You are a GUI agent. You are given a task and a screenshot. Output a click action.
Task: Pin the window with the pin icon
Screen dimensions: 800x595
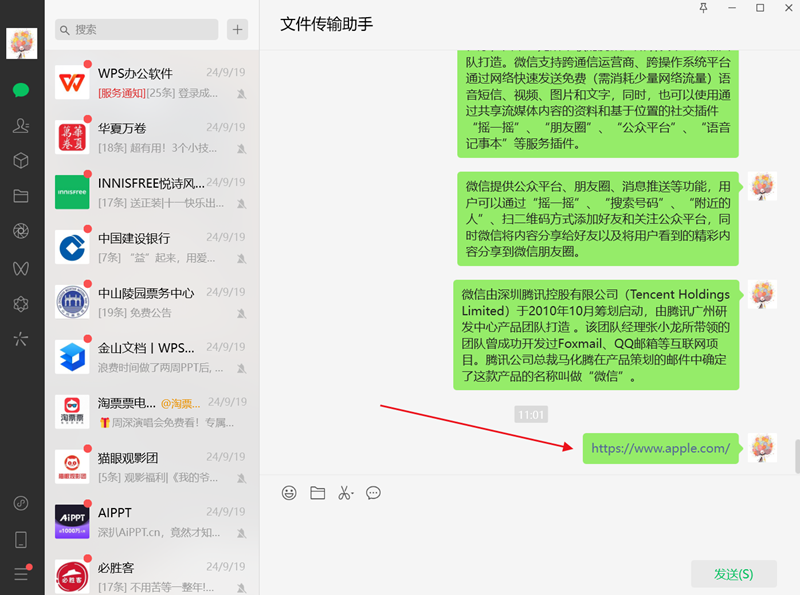[704, 8]
